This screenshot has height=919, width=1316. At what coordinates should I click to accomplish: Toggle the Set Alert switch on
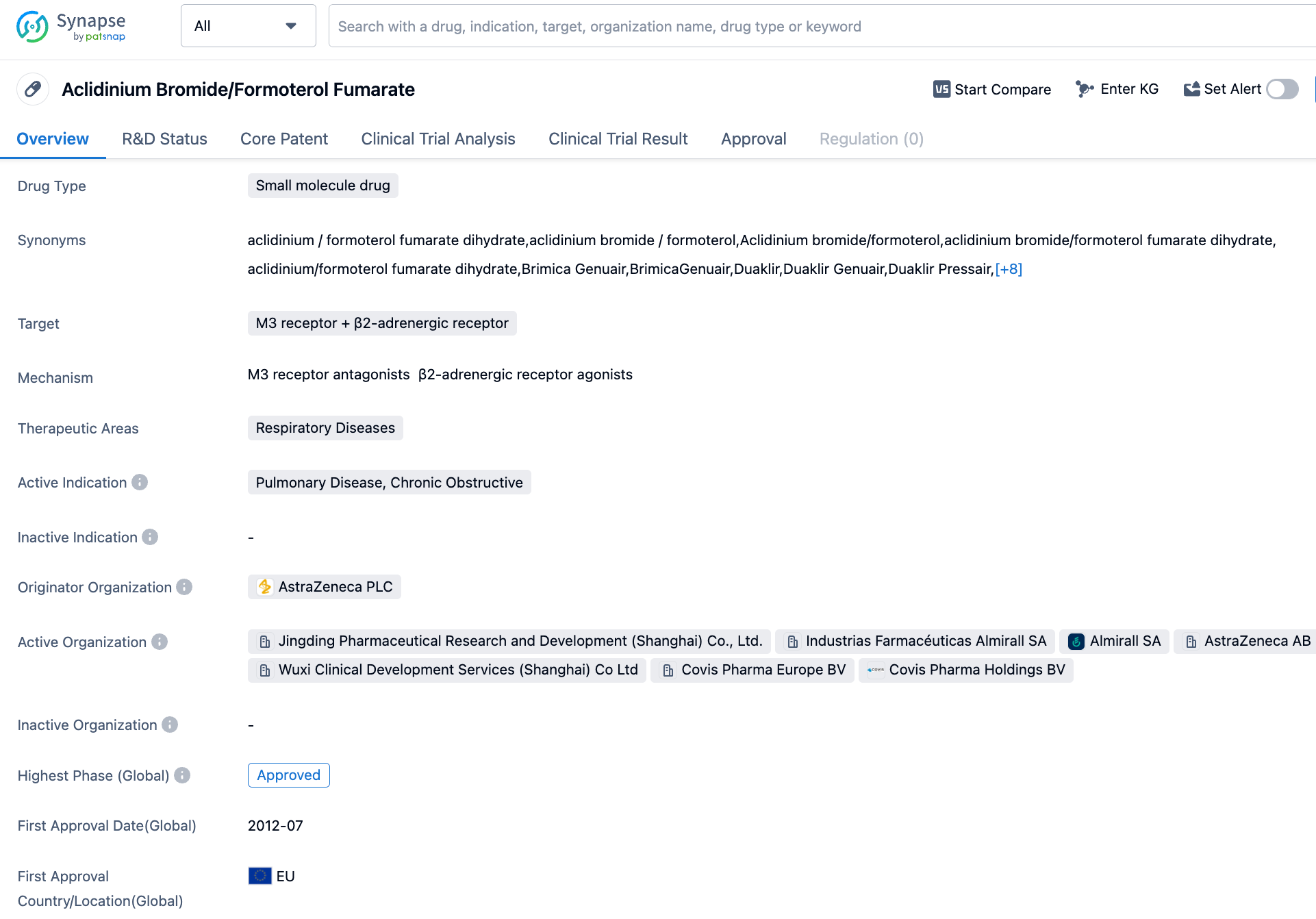pos(1285,90)
